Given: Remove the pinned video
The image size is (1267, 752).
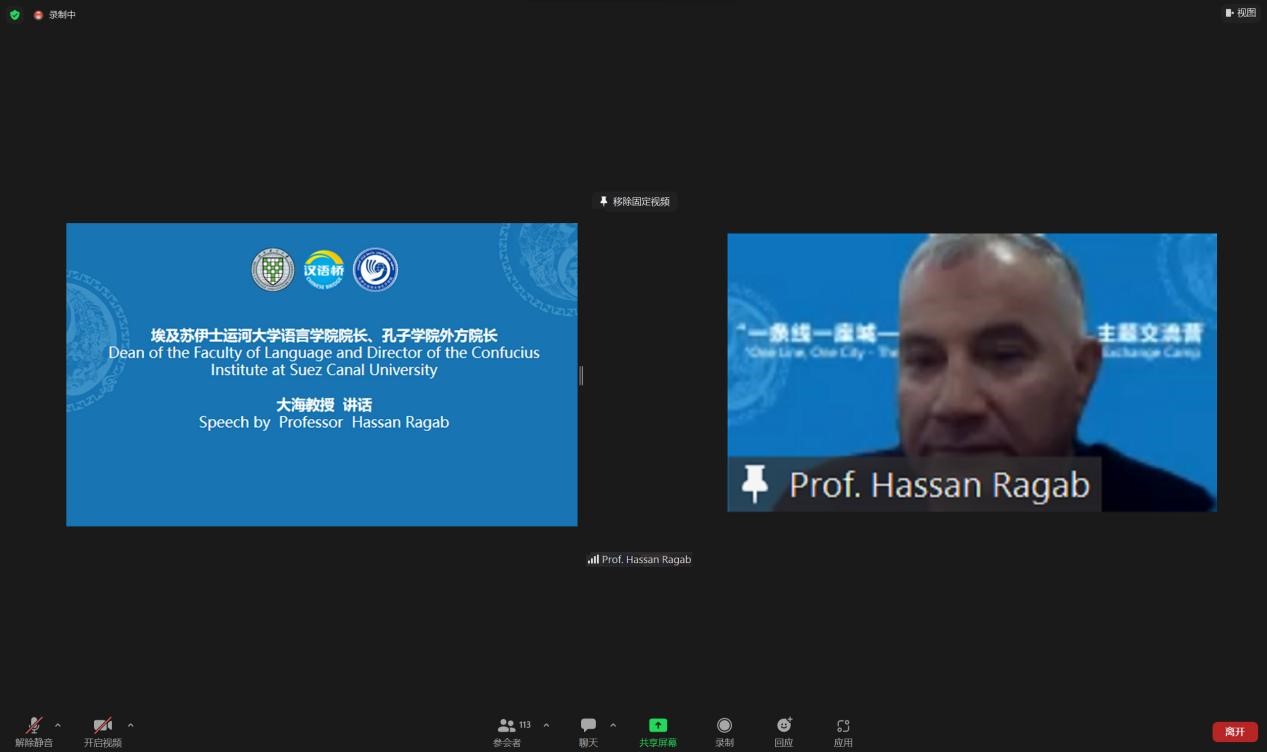Looking at the screenshot, I should [x=634, y=202].
